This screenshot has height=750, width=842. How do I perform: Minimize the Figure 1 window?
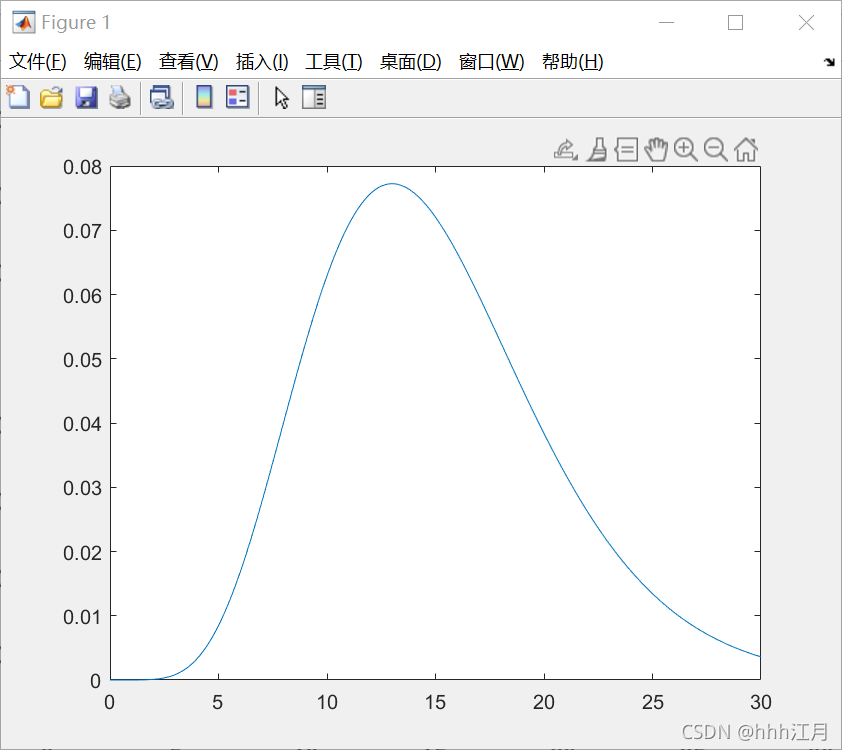(666, 23)
